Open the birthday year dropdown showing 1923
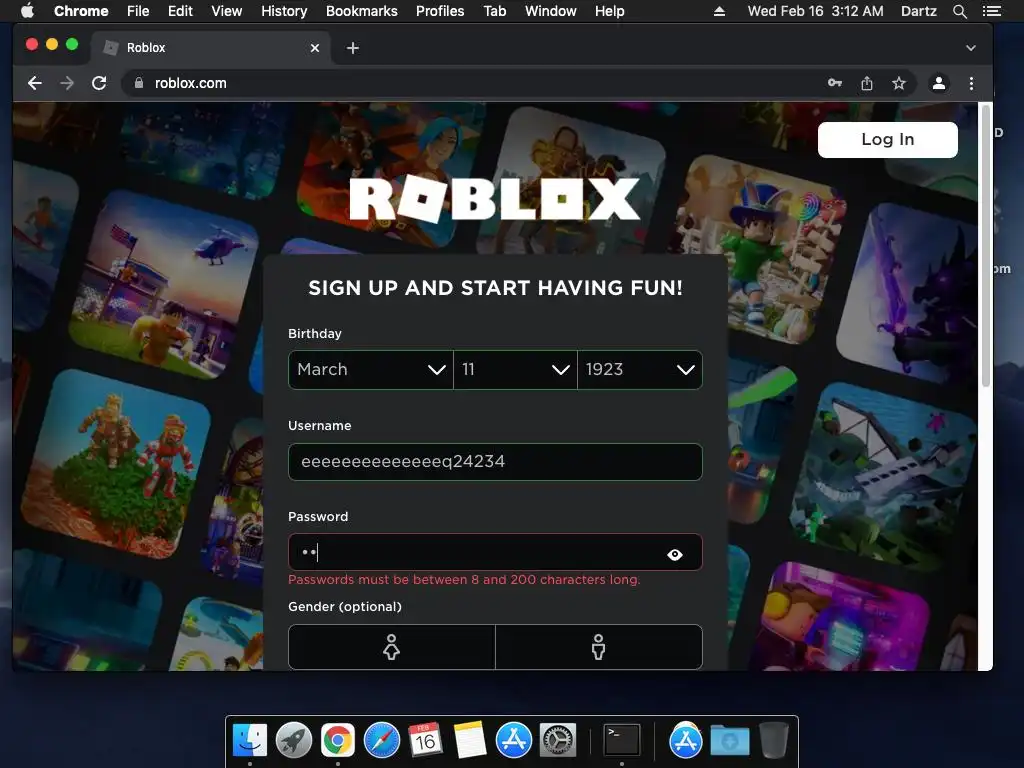Viewport: 1024px width, 768px height. pos(640,370)
